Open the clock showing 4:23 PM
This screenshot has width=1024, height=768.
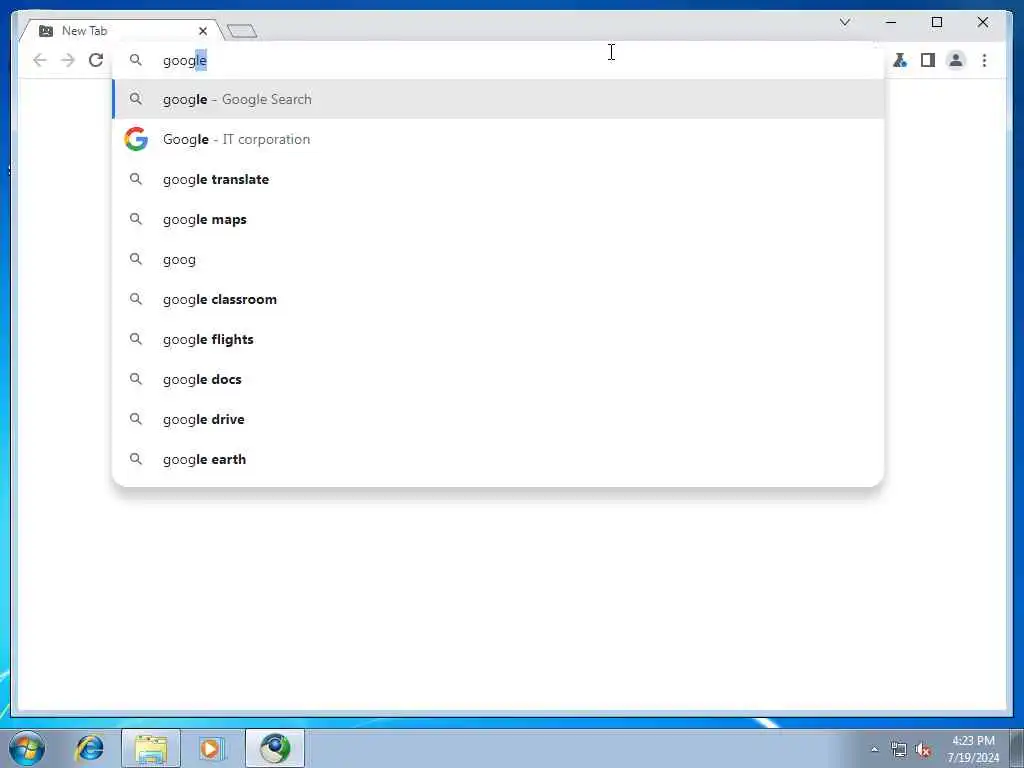tap(973, 749)
